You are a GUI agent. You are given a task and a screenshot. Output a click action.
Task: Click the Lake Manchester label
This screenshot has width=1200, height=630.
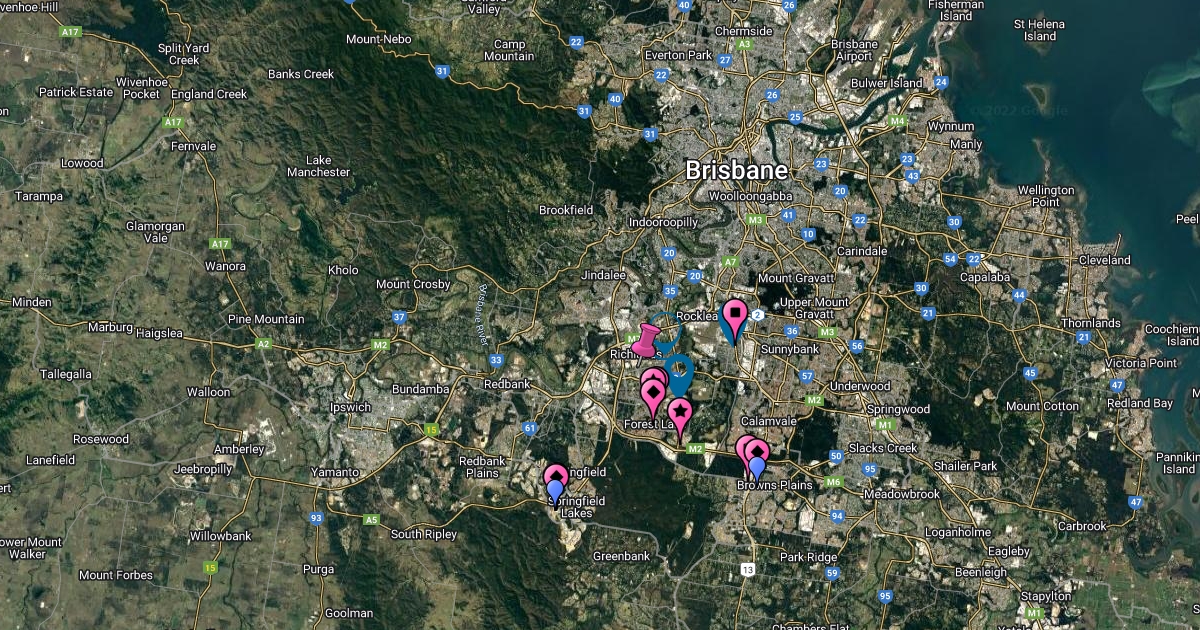pyautogui.click(x=318, y=166)
